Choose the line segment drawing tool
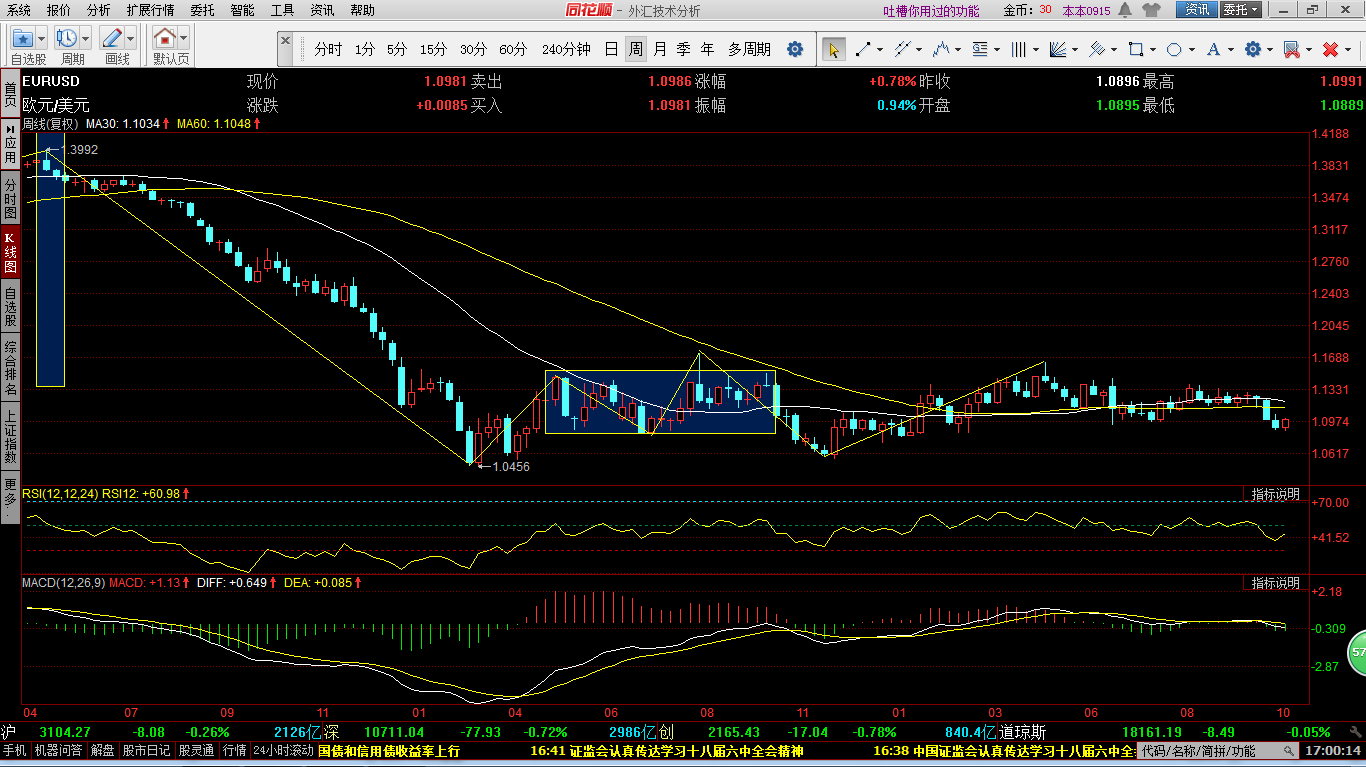 tap(863, 49)
